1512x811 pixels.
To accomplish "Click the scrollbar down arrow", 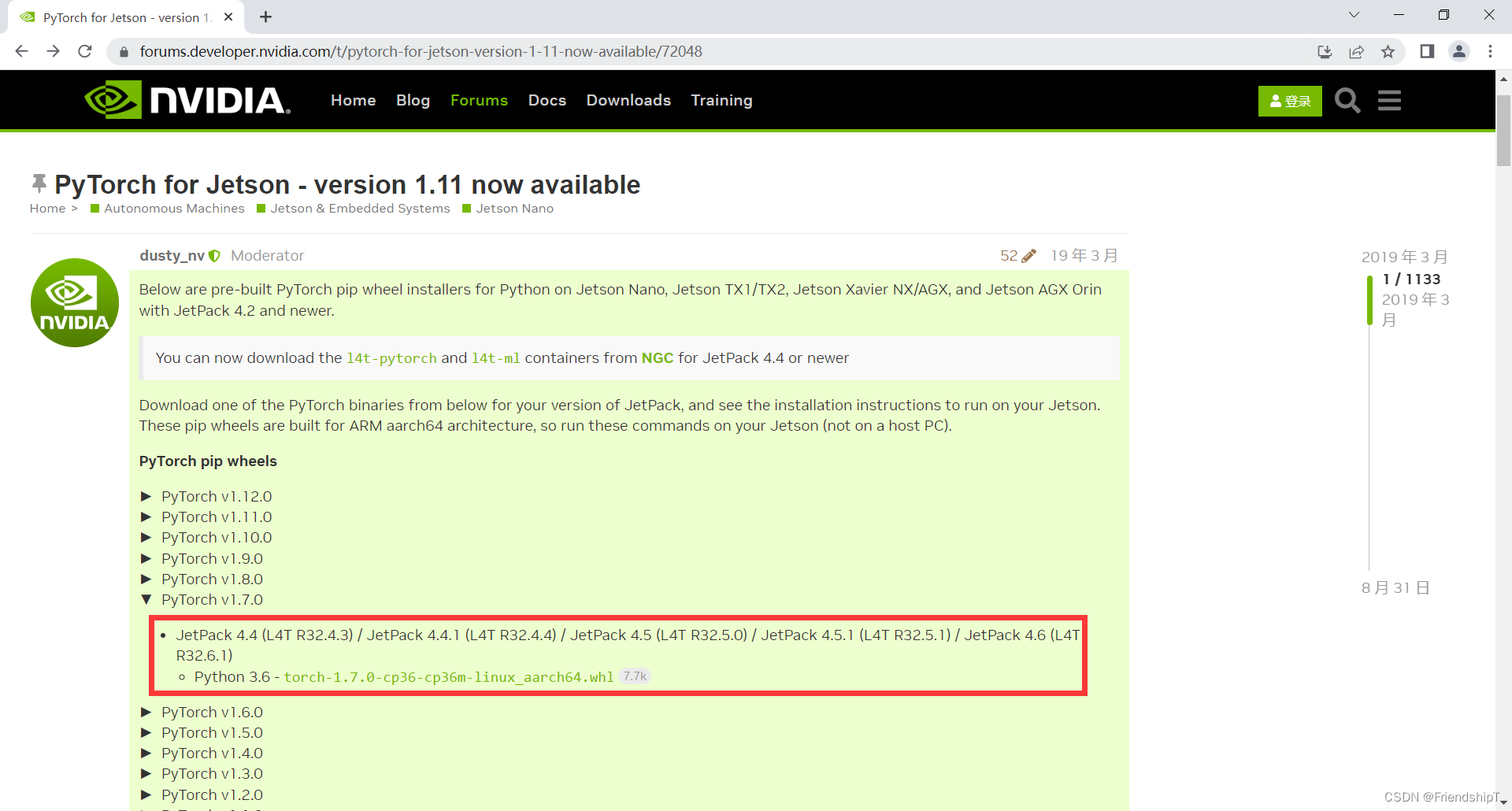I will point(1503,802).
